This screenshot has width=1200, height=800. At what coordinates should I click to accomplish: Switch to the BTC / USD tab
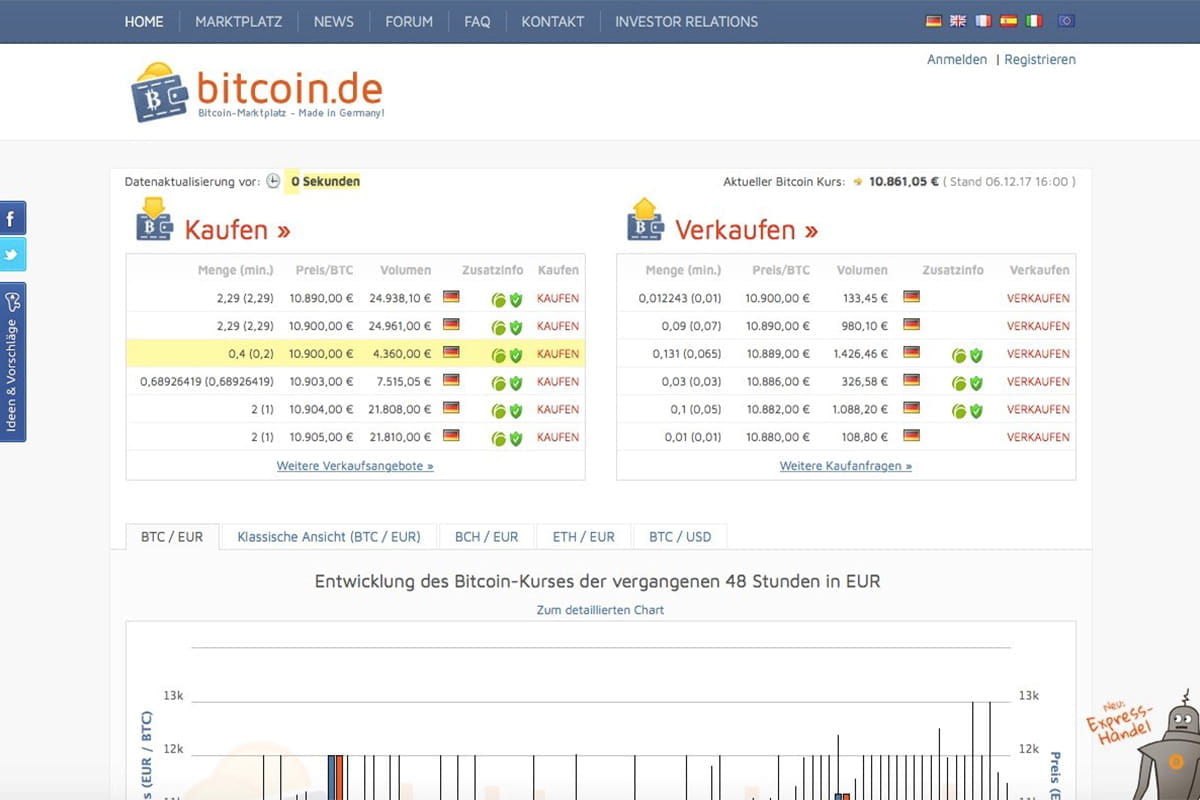[x=680, y=537]
